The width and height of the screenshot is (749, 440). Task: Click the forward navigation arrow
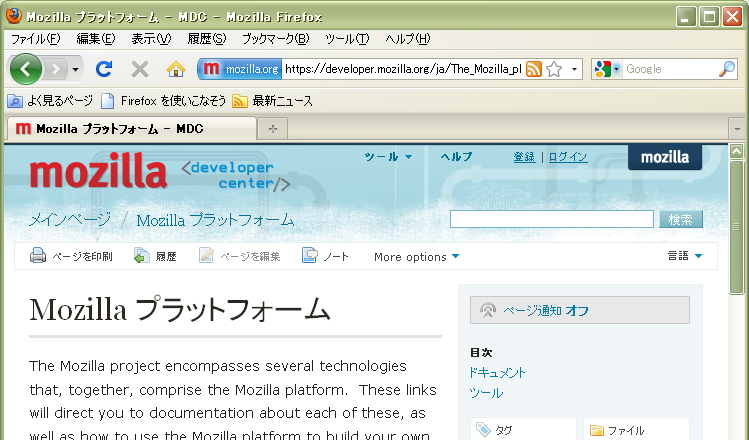(x=56, y=70)
